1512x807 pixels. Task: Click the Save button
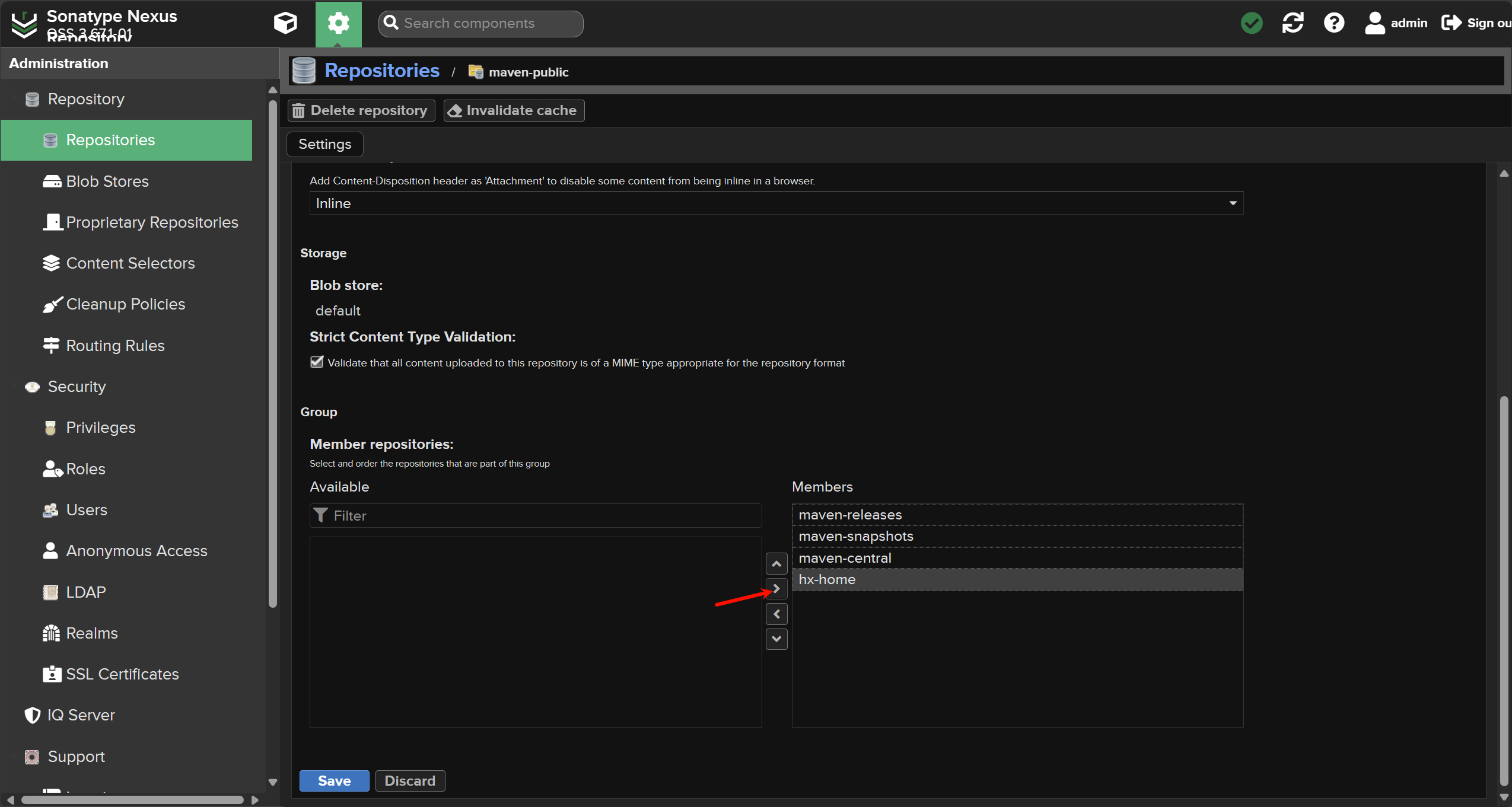(334, 781)
